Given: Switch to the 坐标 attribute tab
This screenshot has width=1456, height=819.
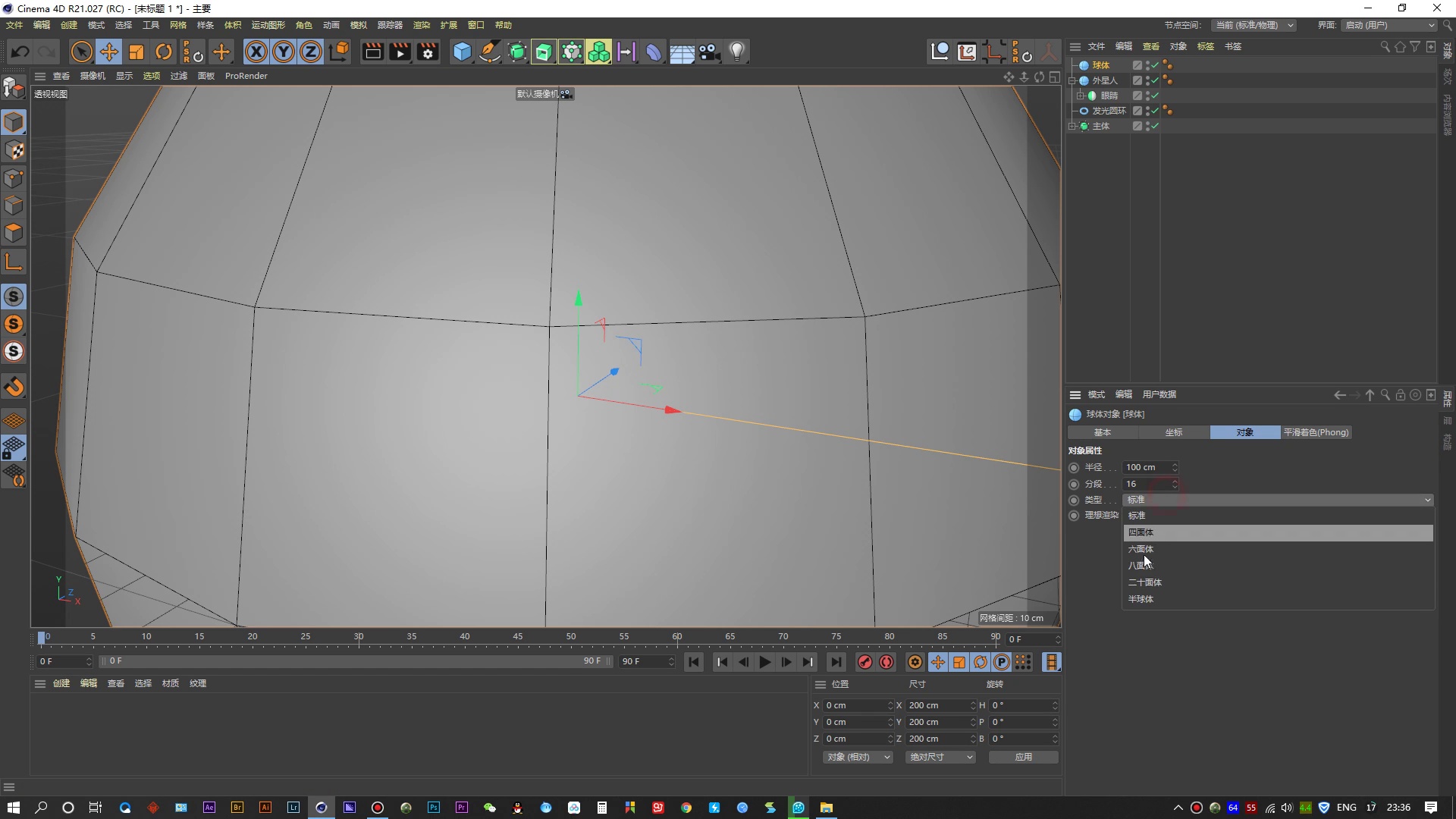Looking at the screenshot, I should 1173,432.
